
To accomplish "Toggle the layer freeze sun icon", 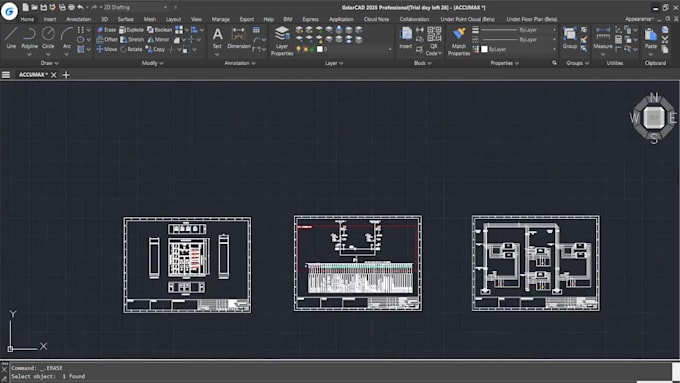I will 305,49.
